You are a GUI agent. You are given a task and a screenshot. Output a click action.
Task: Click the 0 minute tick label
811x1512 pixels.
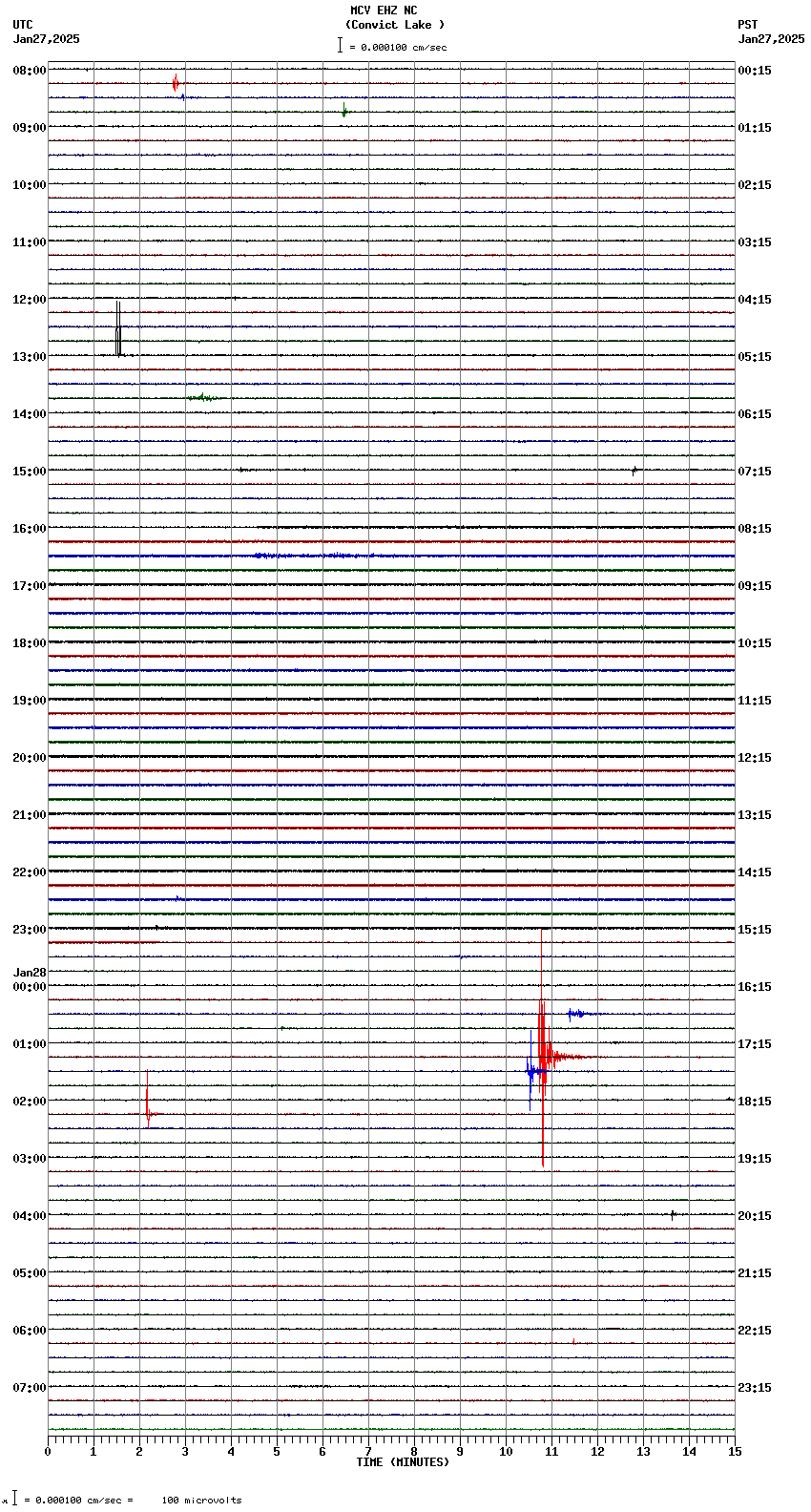tap(48, 1452)
